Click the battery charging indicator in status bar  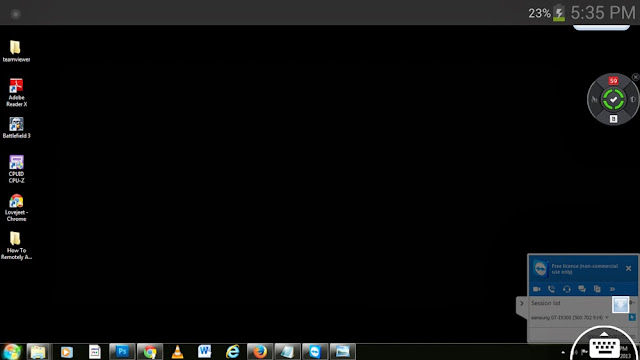coord(559,13)
